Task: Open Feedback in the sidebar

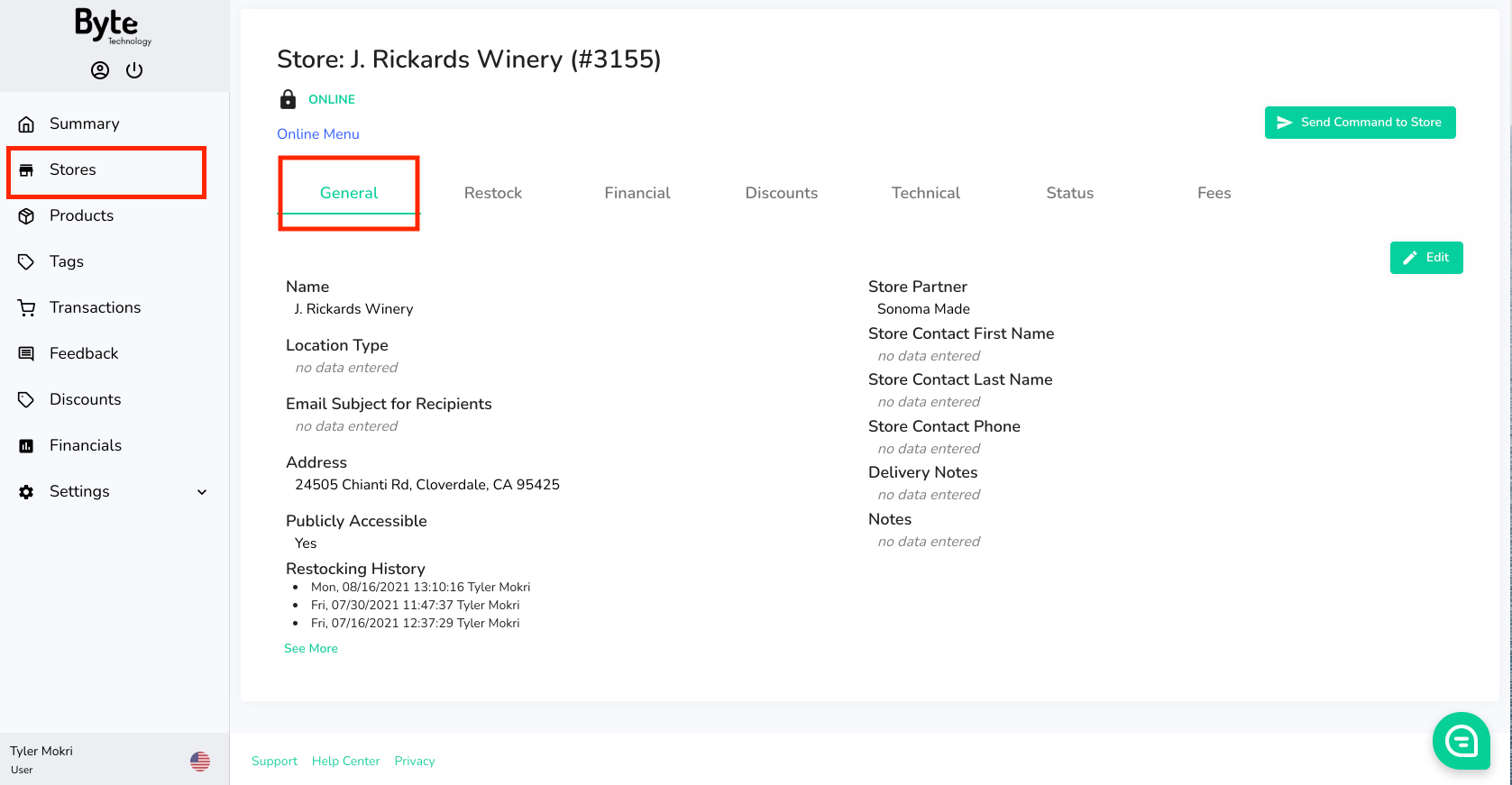Action: [x=84, y=354]
